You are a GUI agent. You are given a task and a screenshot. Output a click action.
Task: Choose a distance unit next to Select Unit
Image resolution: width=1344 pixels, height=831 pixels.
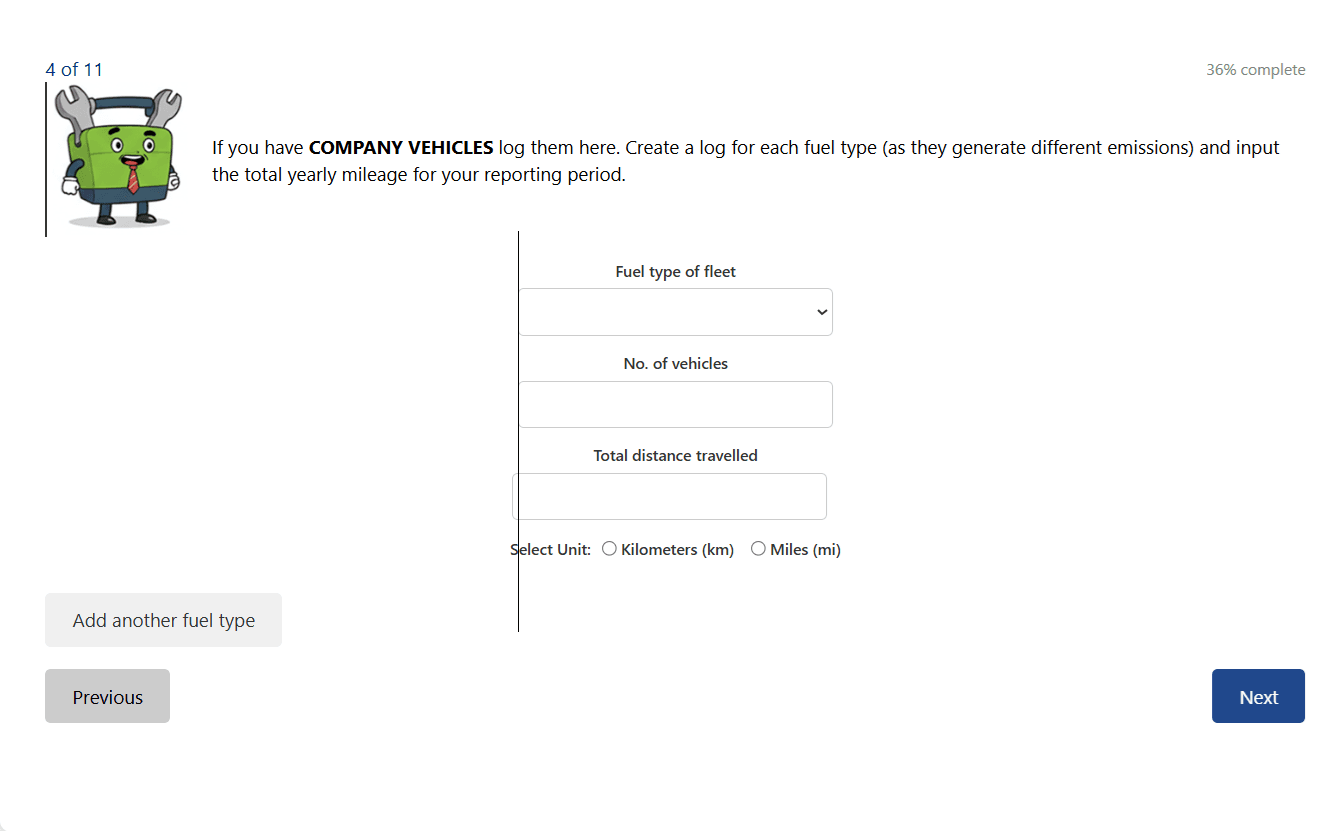610,548
